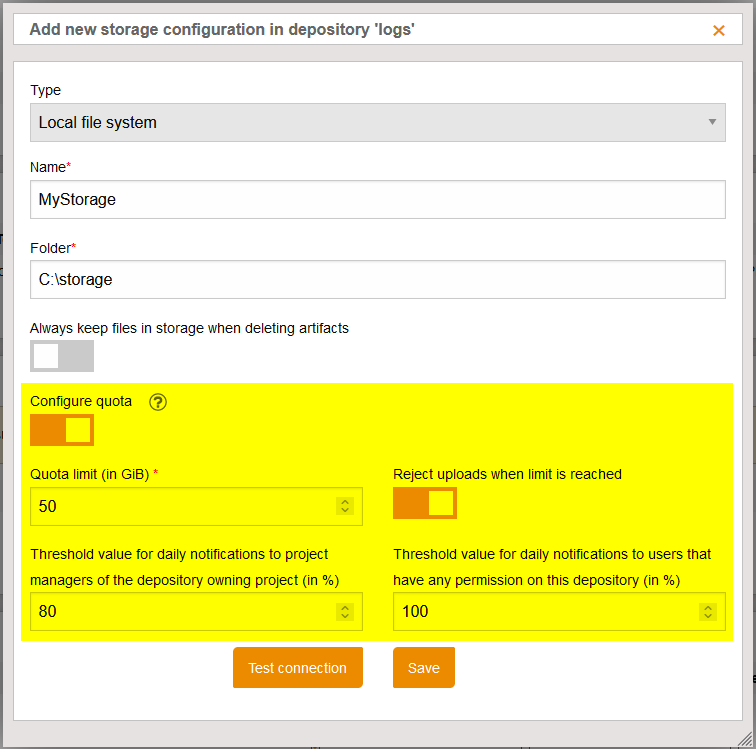Close the storage configuration dialog

(718, 30)
